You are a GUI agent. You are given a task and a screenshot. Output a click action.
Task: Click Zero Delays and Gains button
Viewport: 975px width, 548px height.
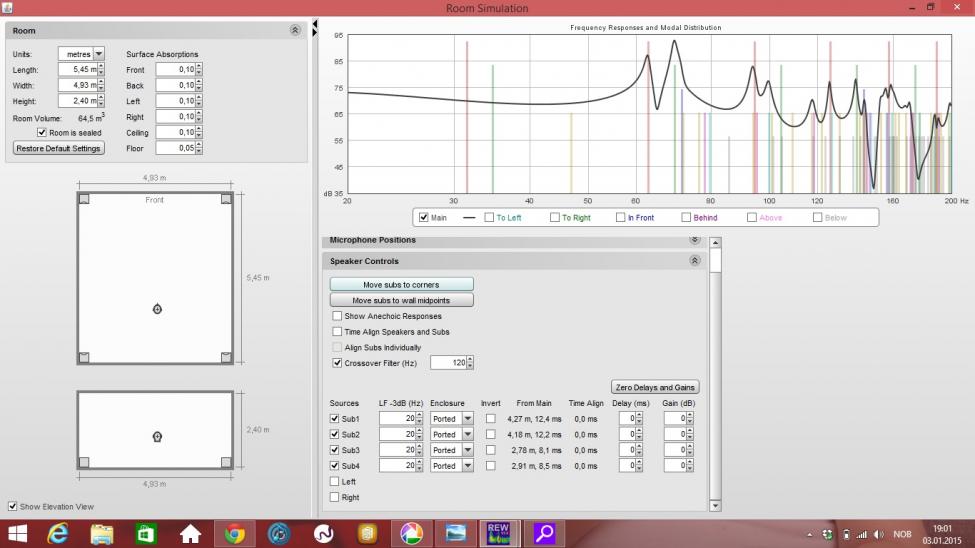pos(655,387)
